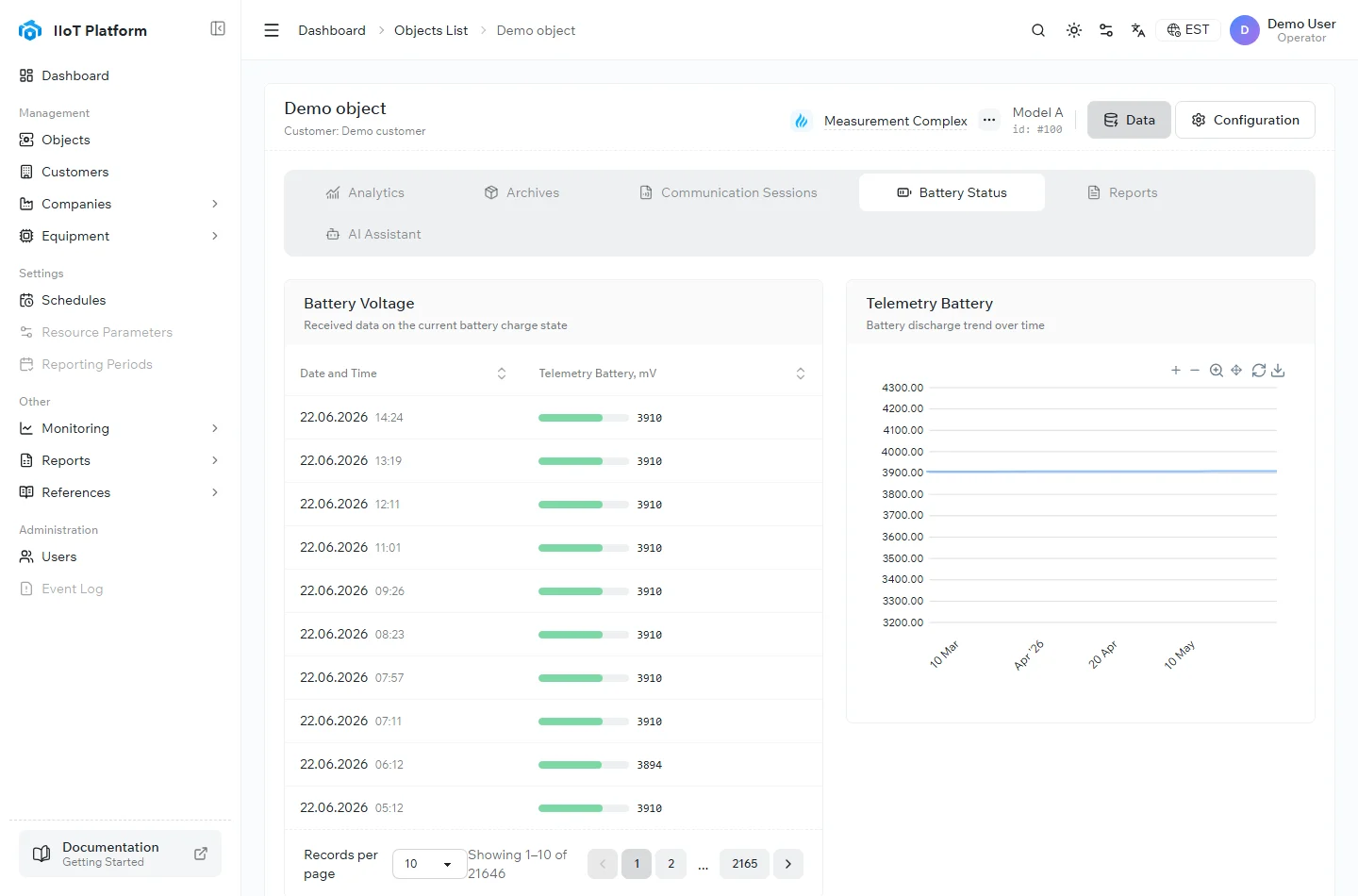
Task: Expand the Monitoring sidebar section
Action: (x=215, y=428)
